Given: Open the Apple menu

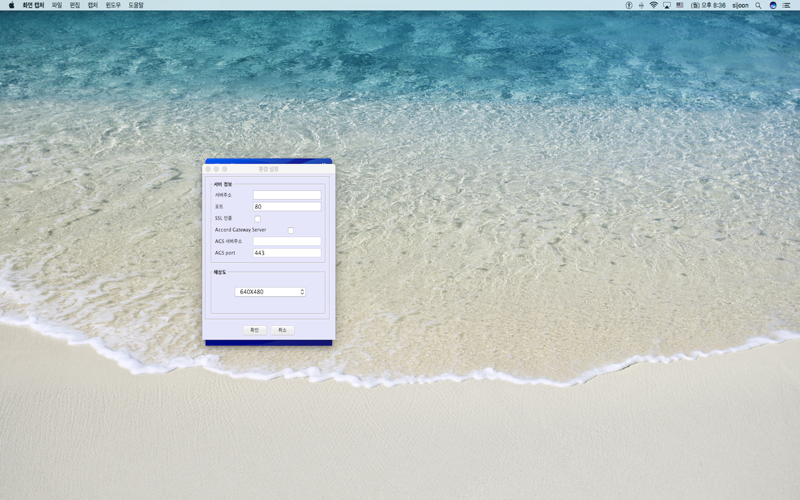Looking at the screenshot, I should (11, 5).
